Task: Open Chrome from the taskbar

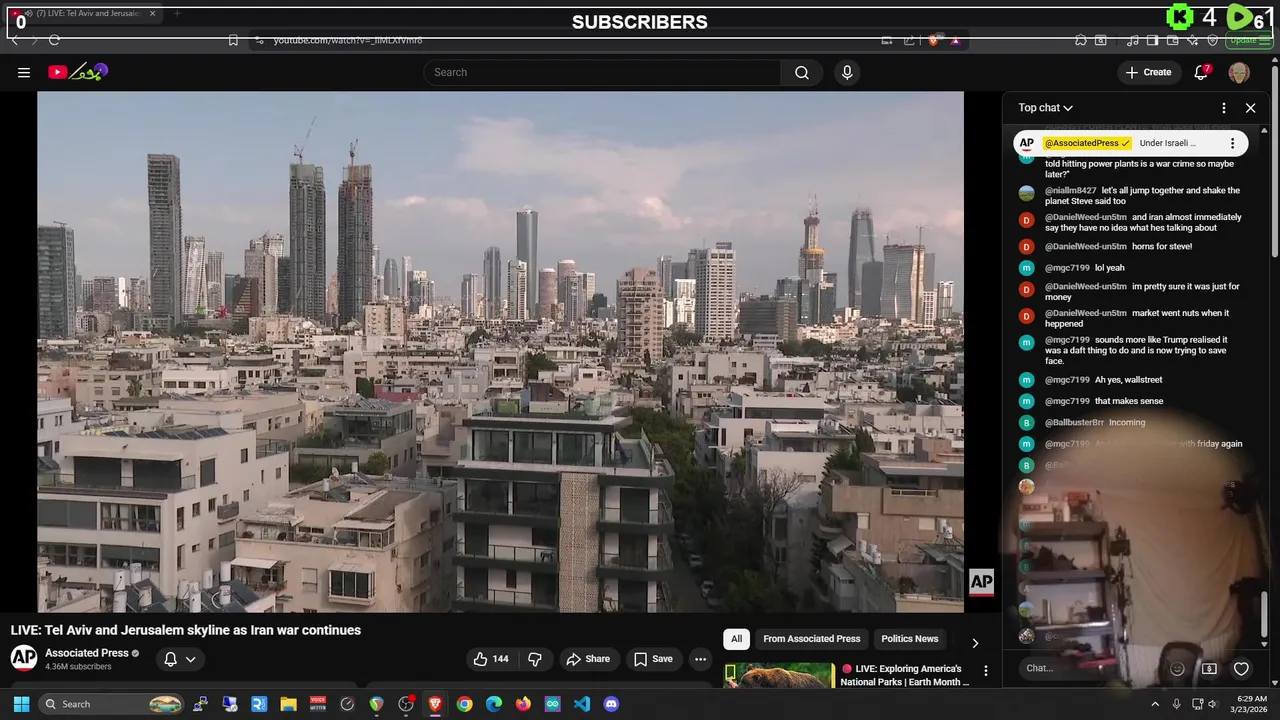Action: (464, 704)
